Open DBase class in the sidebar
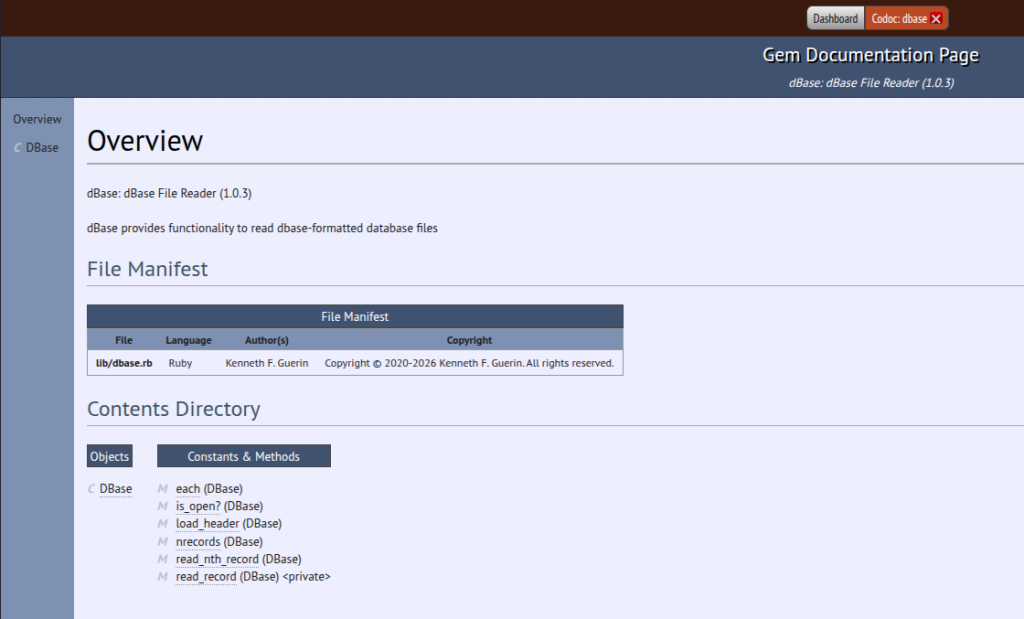The height and width of the screenshot is (619, 1024). point(42,148)
